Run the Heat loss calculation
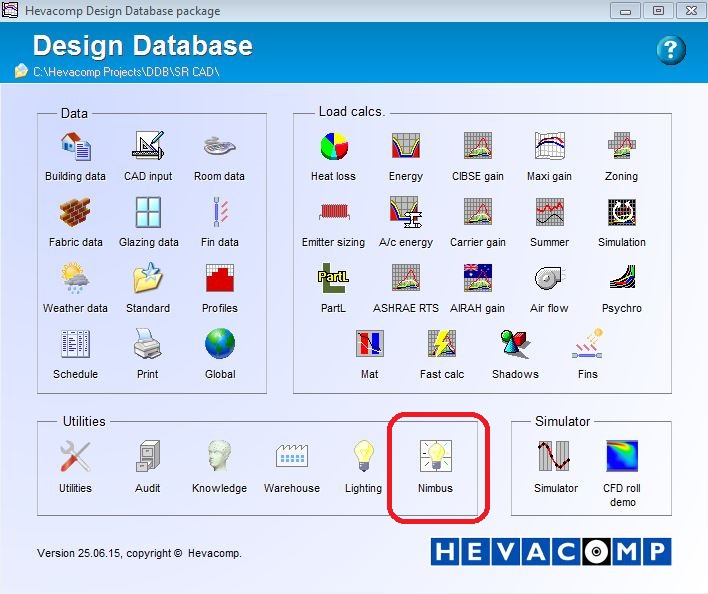 pos(334,146)
